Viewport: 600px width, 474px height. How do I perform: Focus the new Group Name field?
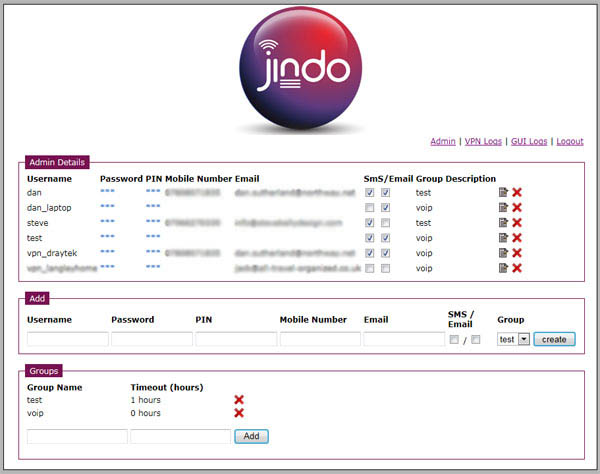tap(77, 437)
